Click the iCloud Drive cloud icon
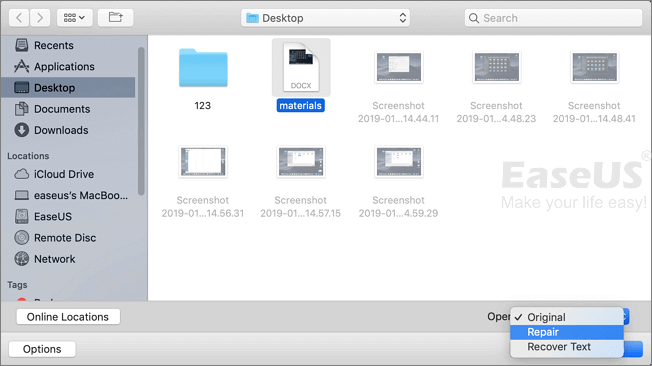 (22, 174)
